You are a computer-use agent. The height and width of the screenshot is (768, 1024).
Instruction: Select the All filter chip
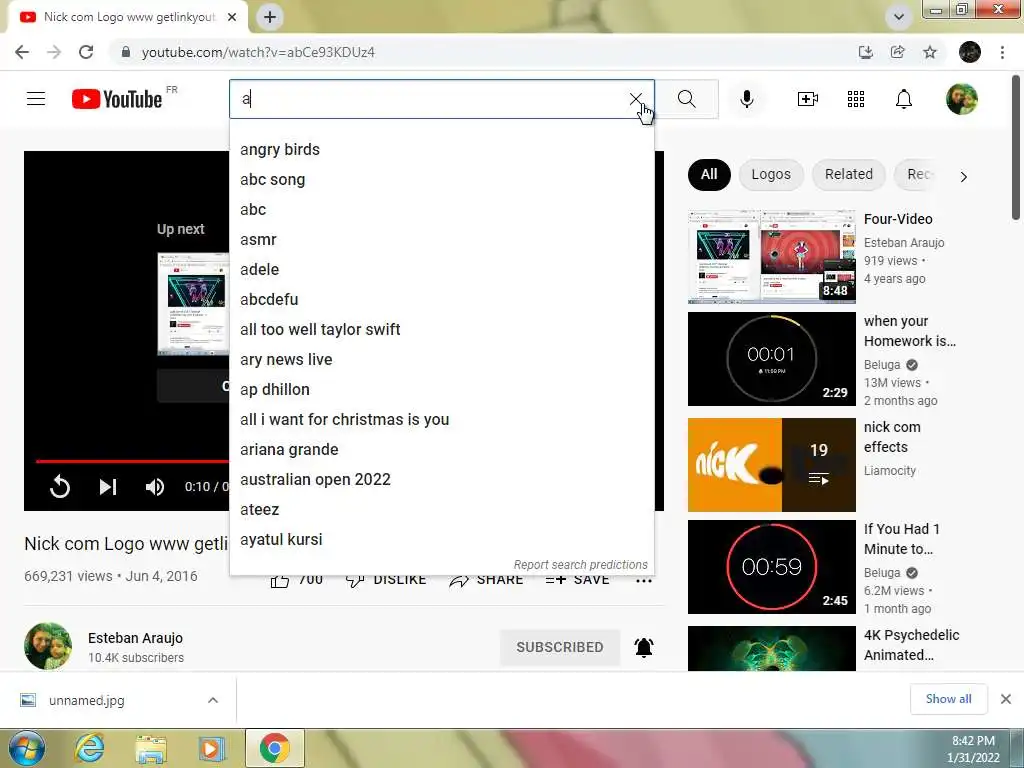point(709,175)
